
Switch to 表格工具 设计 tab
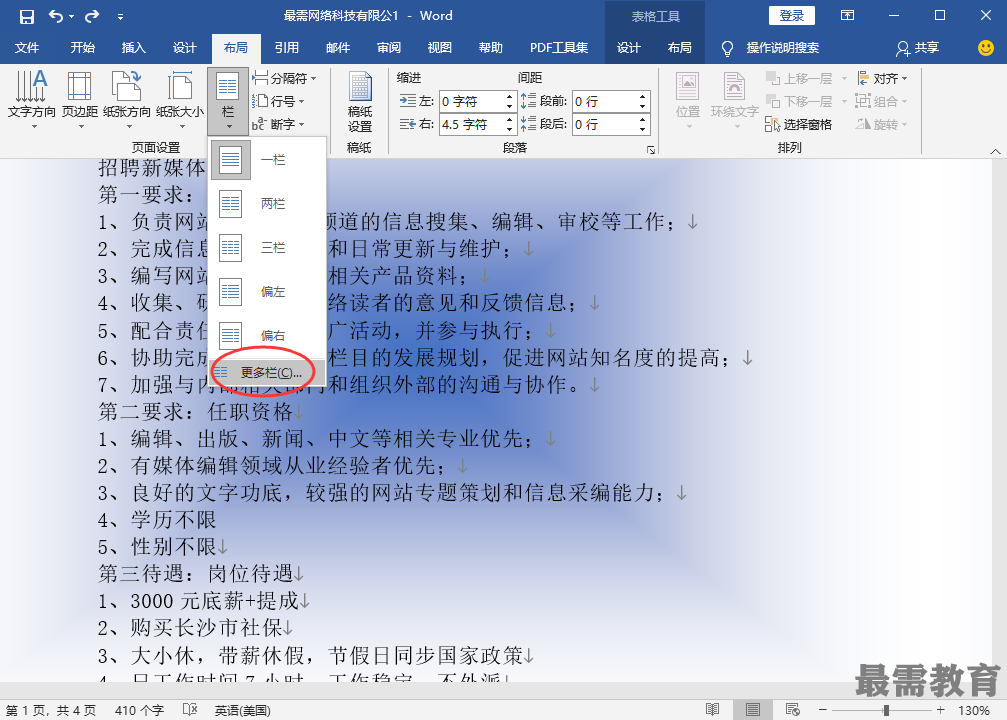tap(628, 48)
